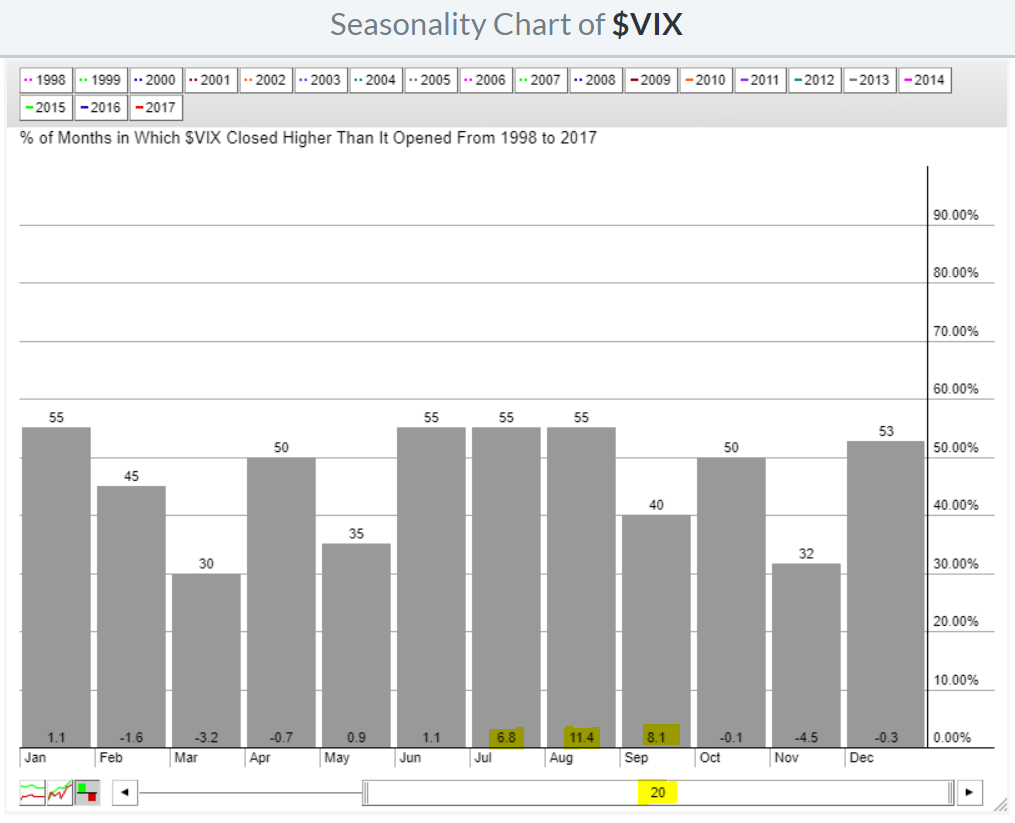Image resolution: width=1015 pixels, height=823 pixels.
Task: Click the 2003 legend button
Action: tap(321, 80)
